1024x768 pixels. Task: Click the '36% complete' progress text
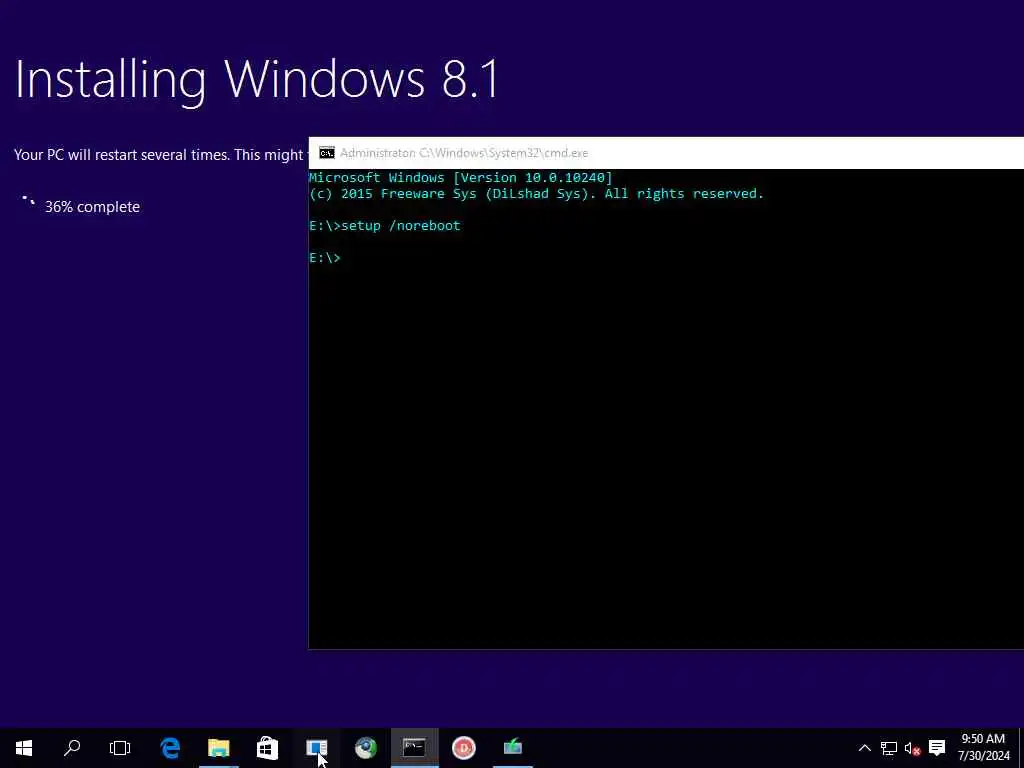pyautogui.click(x=92, y=207)
